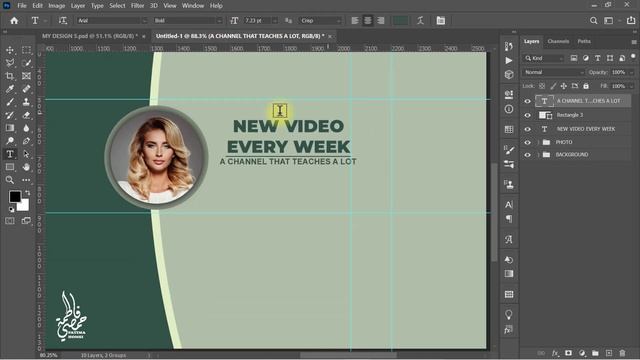Select the Zoom tool

pos(10,180)
